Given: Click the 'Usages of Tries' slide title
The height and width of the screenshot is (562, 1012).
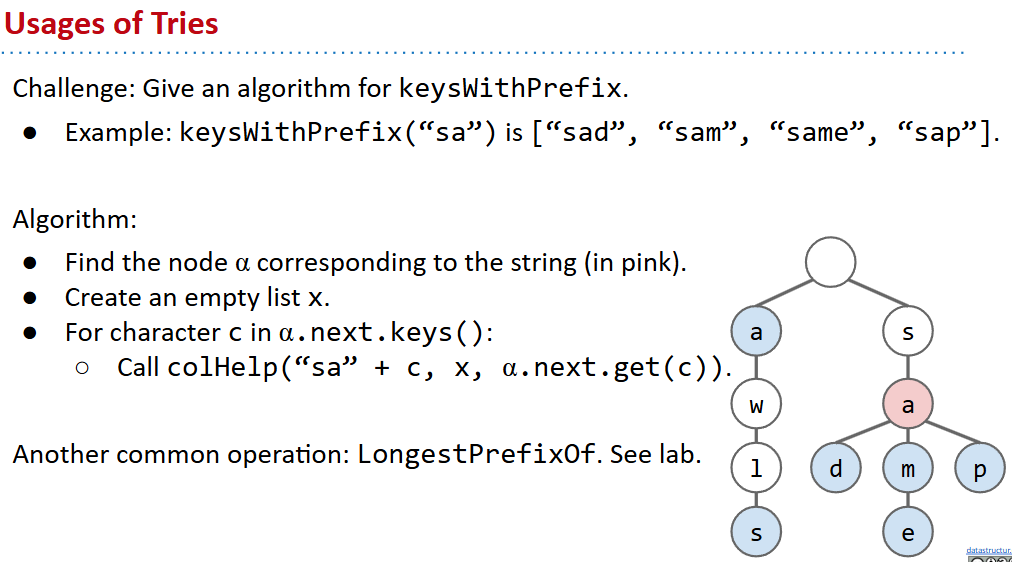Looking at the screenshot, I should point(112,23).
